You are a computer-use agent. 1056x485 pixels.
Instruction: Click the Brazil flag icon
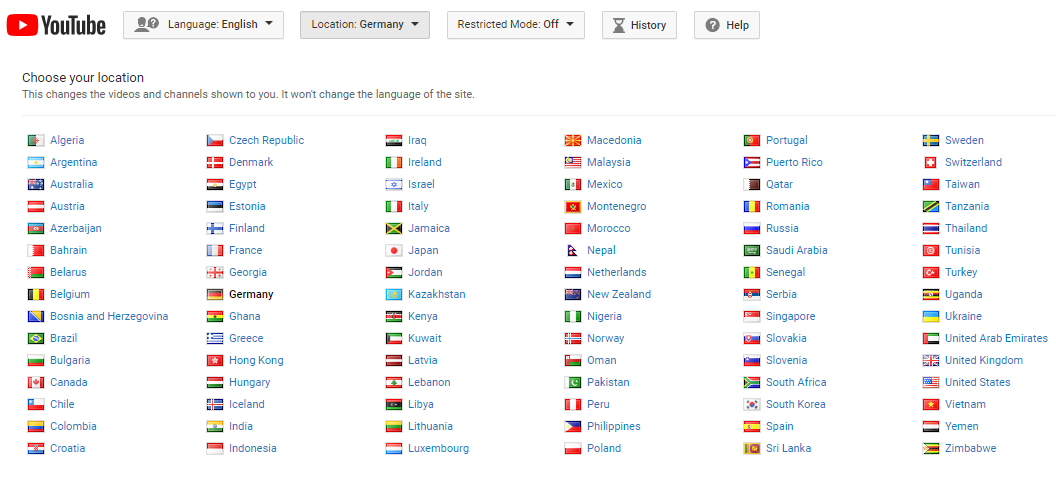point(36,338)
